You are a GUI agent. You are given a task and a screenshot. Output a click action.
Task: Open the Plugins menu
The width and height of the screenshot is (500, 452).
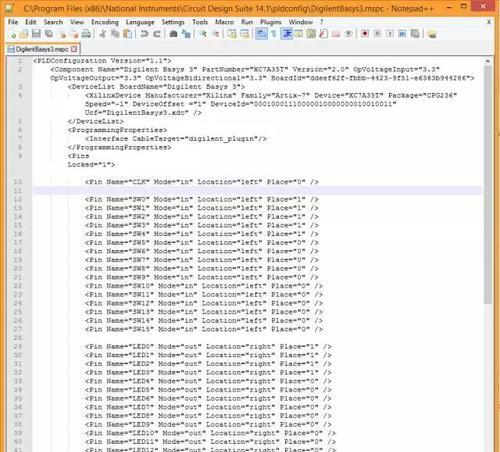[x=271, y=22]
